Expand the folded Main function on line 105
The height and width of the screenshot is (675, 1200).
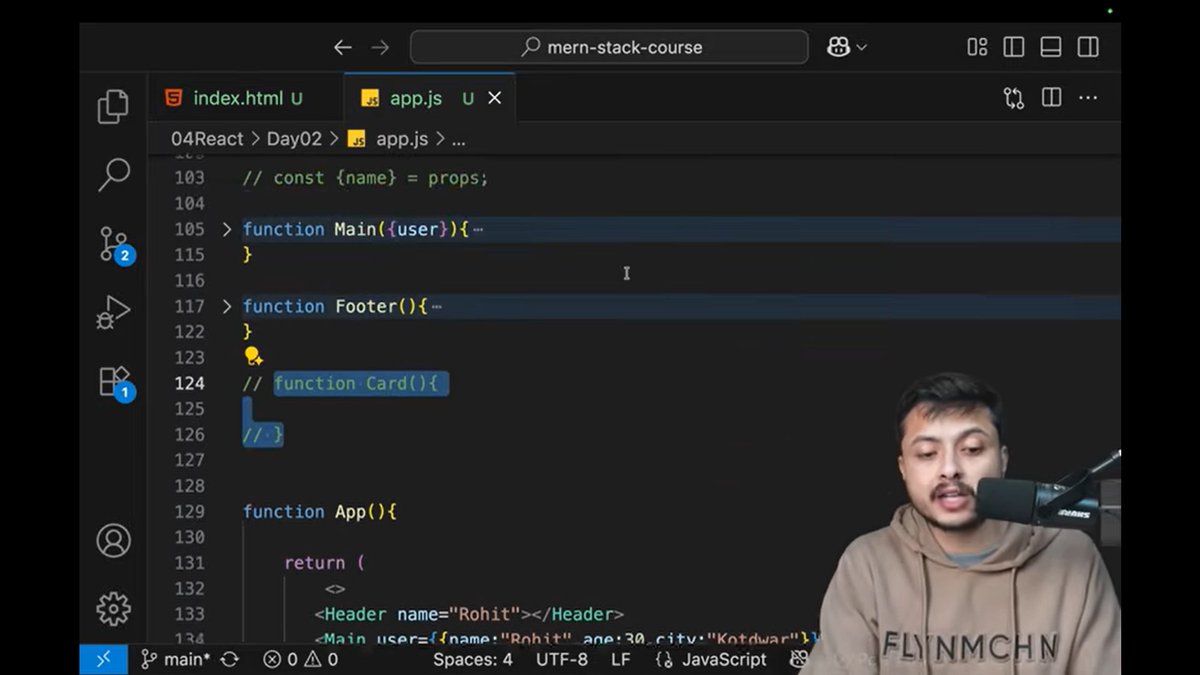(226, 229)
